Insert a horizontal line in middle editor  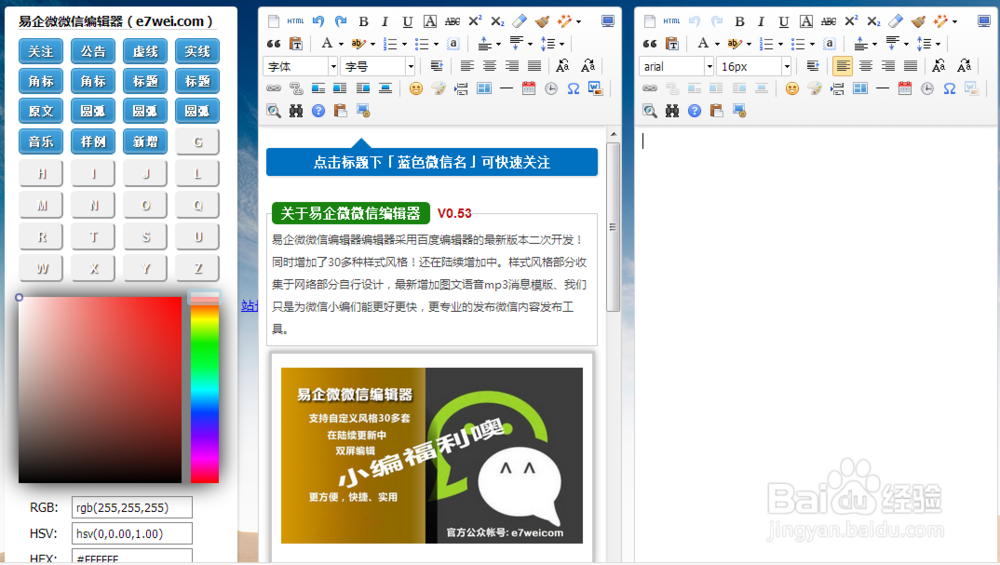coord(506,89)
